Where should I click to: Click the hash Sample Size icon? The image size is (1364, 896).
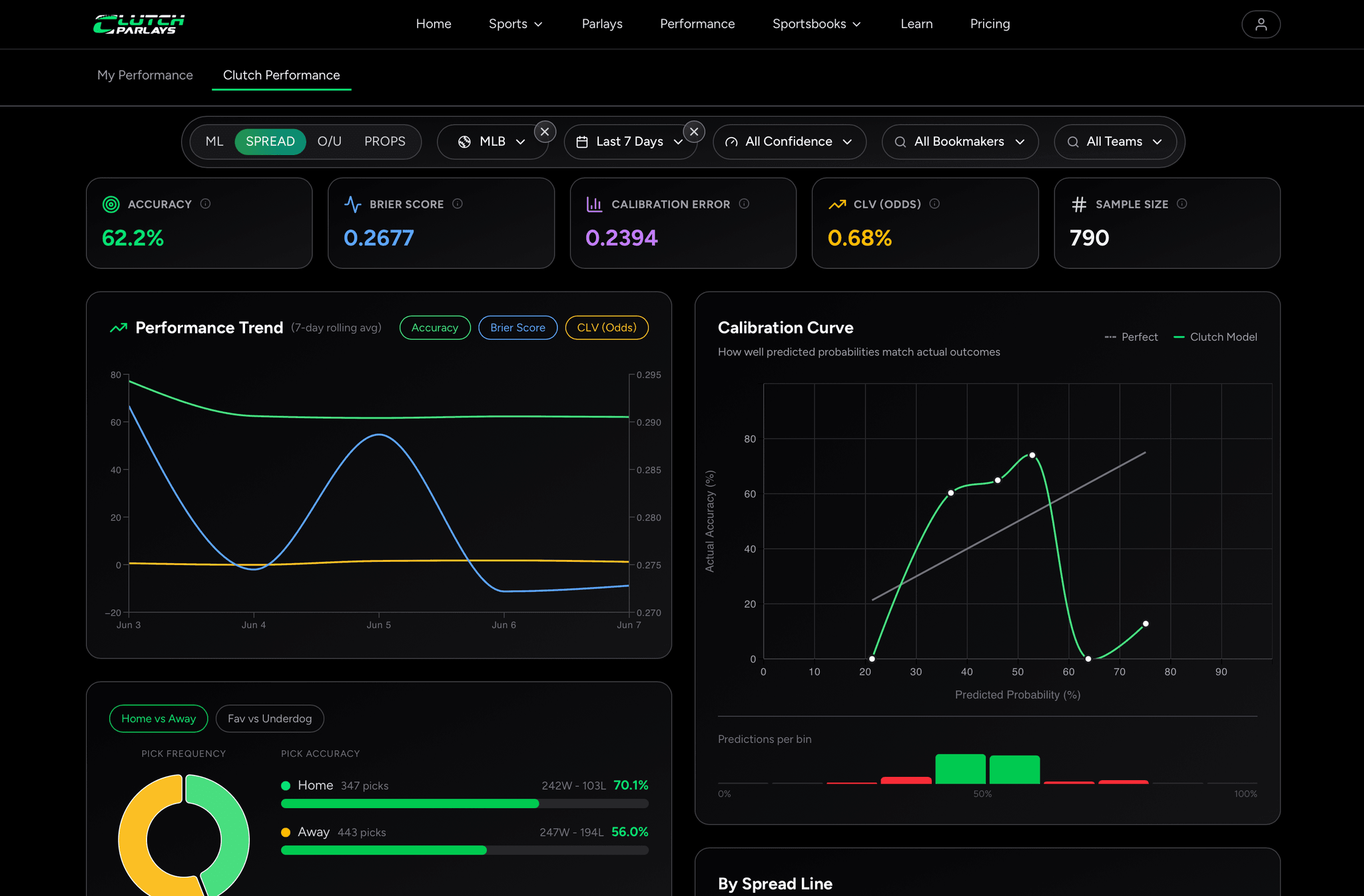coord(1079,204)
